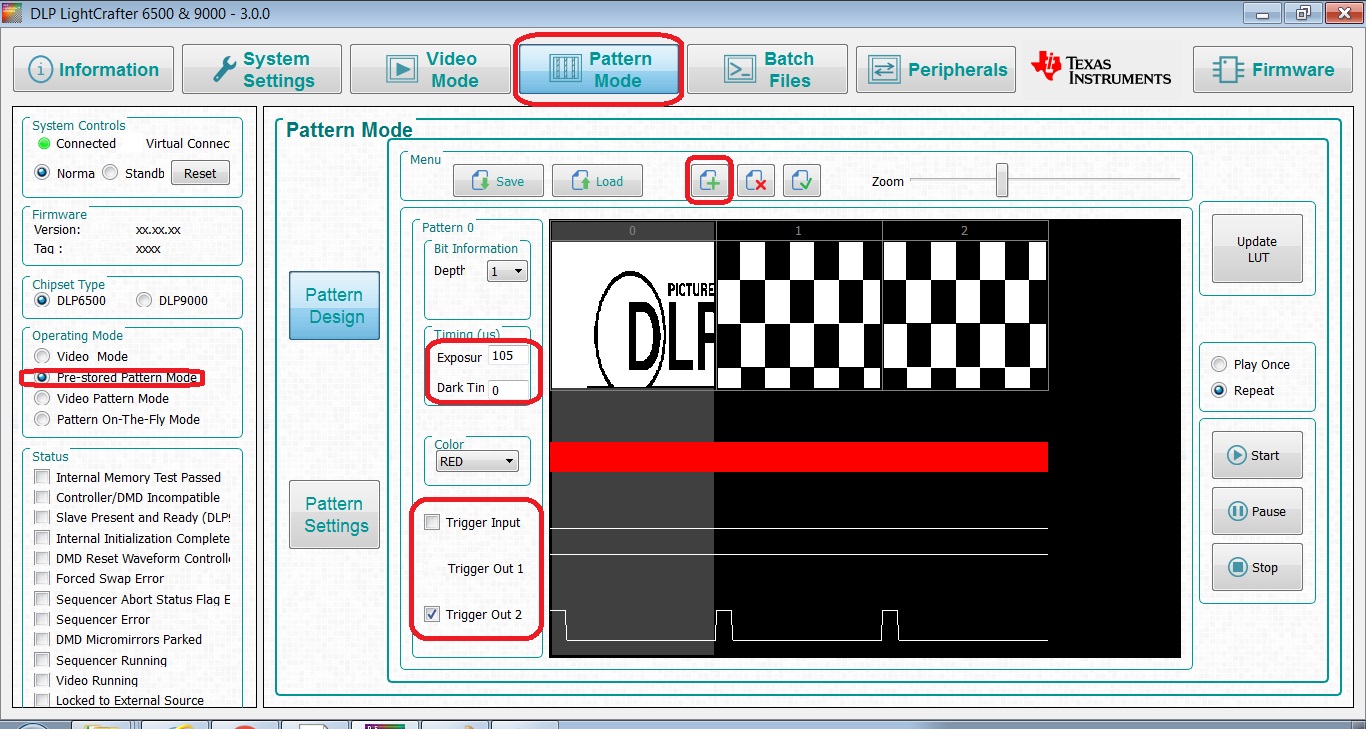The height and width of the screenshot is (729, 1366).
Task: Click pattern column header 2
Action: pos(965,231)
